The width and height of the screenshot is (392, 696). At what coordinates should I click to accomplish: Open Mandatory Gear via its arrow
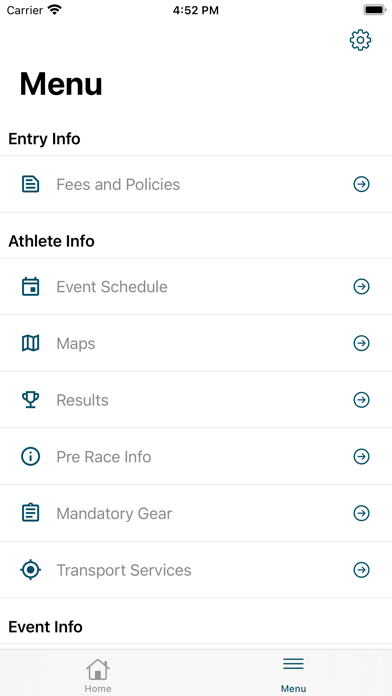[x=361, y=513]
